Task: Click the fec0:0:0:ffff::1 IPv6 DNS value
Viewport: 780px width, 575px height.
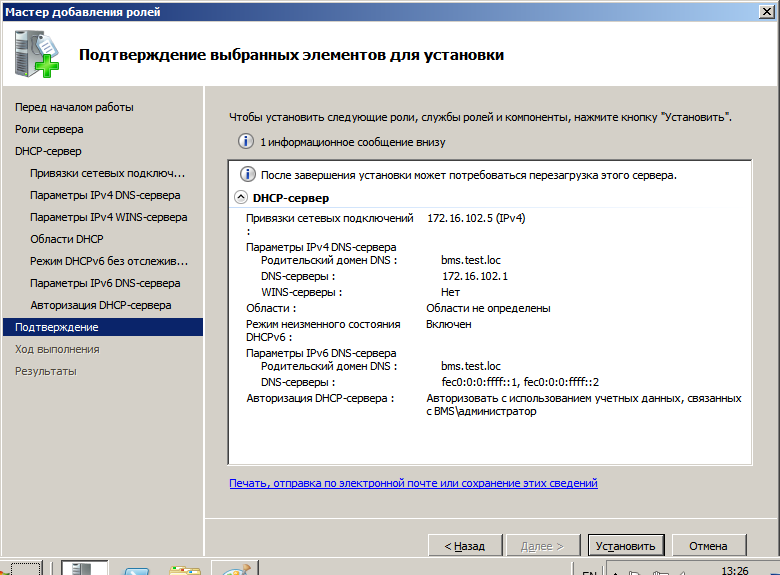Action: [x=480, y=382]
